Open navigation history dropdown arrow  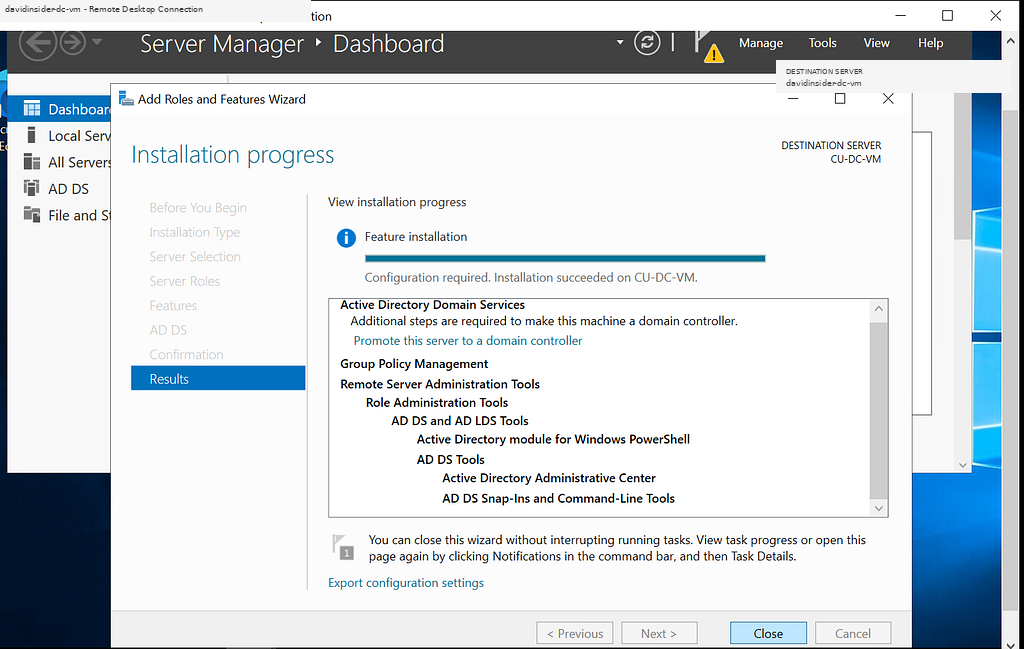[97, 42]
